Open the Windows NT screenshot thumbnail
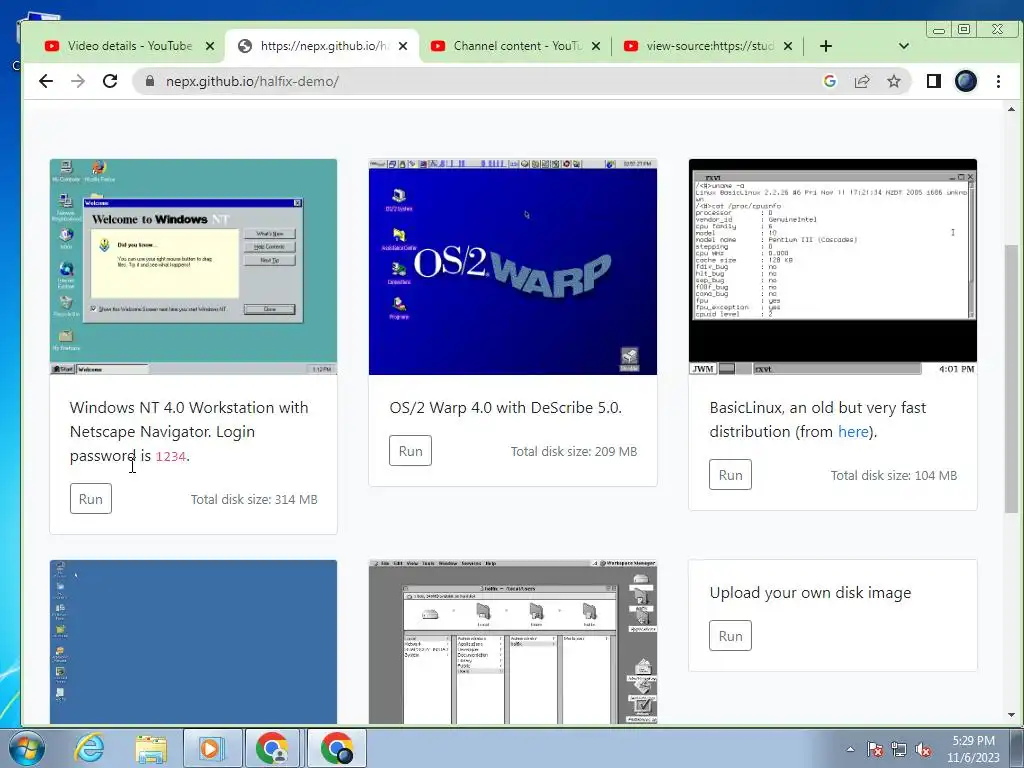Screen dimensions: 1024x768 (193, 267)
